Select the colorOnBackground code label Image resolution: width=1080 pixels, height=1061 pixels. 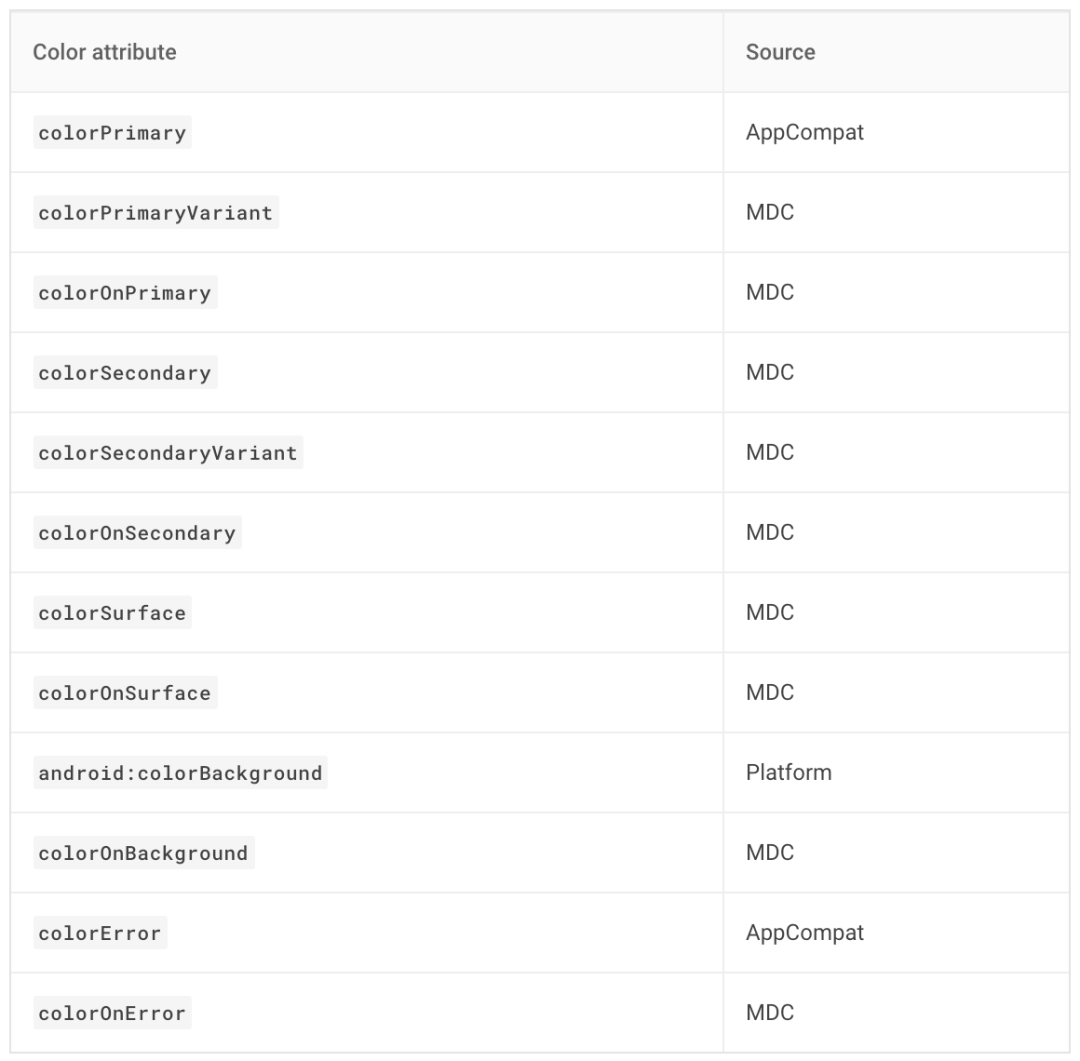pyautogui.click(x=143, y=853)
